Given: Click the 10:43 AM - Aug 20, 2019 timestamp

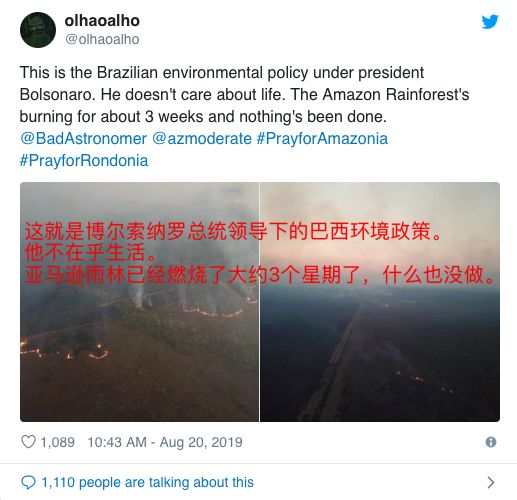Looking at the screenshot, I should pos(165,442).
